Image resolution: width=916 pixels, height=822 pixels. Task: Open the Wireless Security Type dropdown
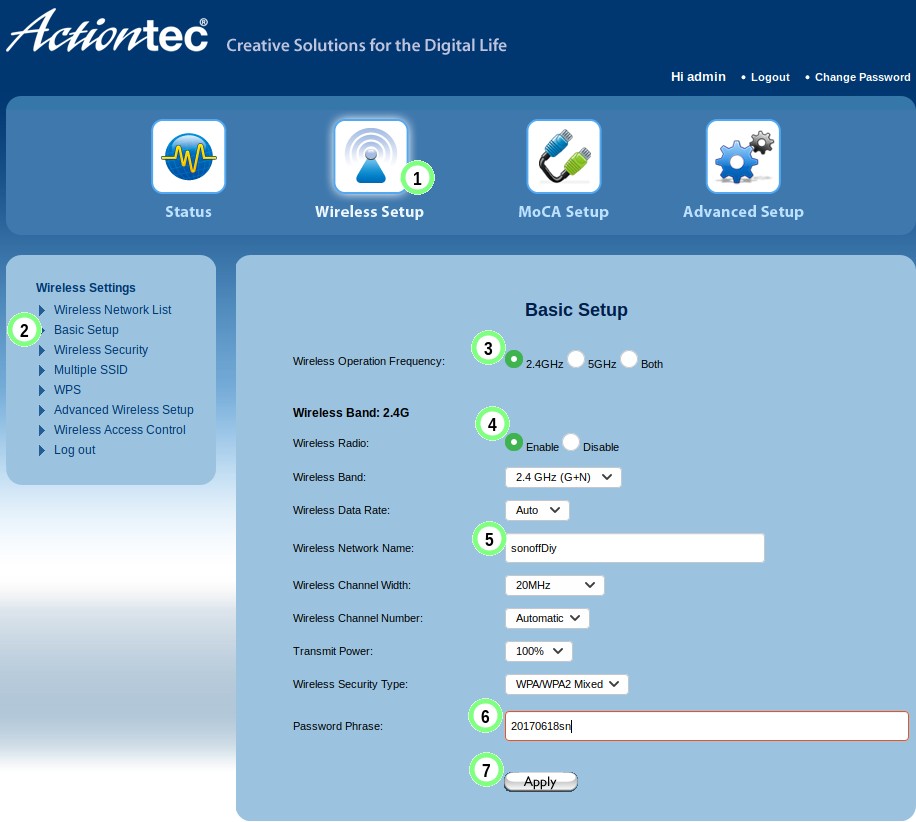tap(566, 684)
